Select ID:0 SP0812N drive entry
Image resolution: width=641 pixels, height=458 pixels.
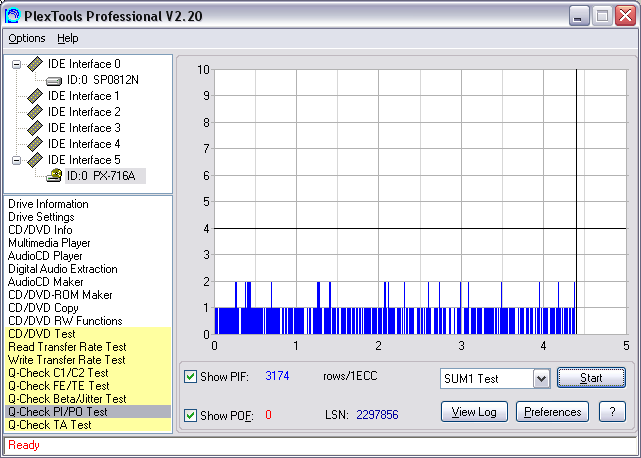point(103,80)
